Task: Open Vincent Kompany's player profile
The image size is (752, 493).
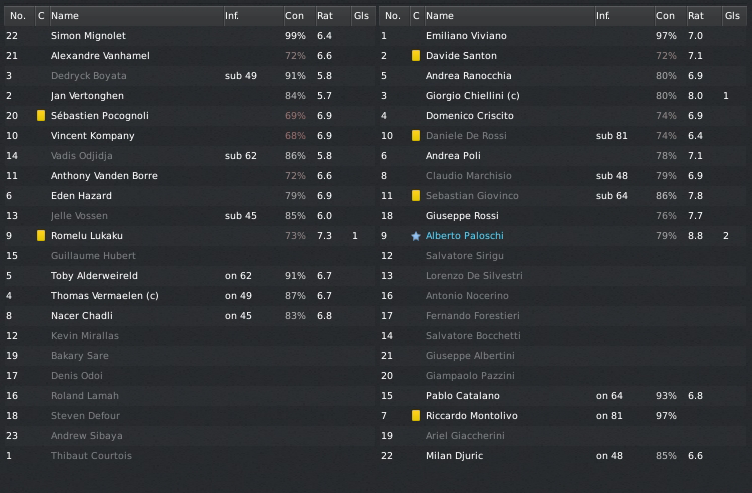Action: [87, 136]
